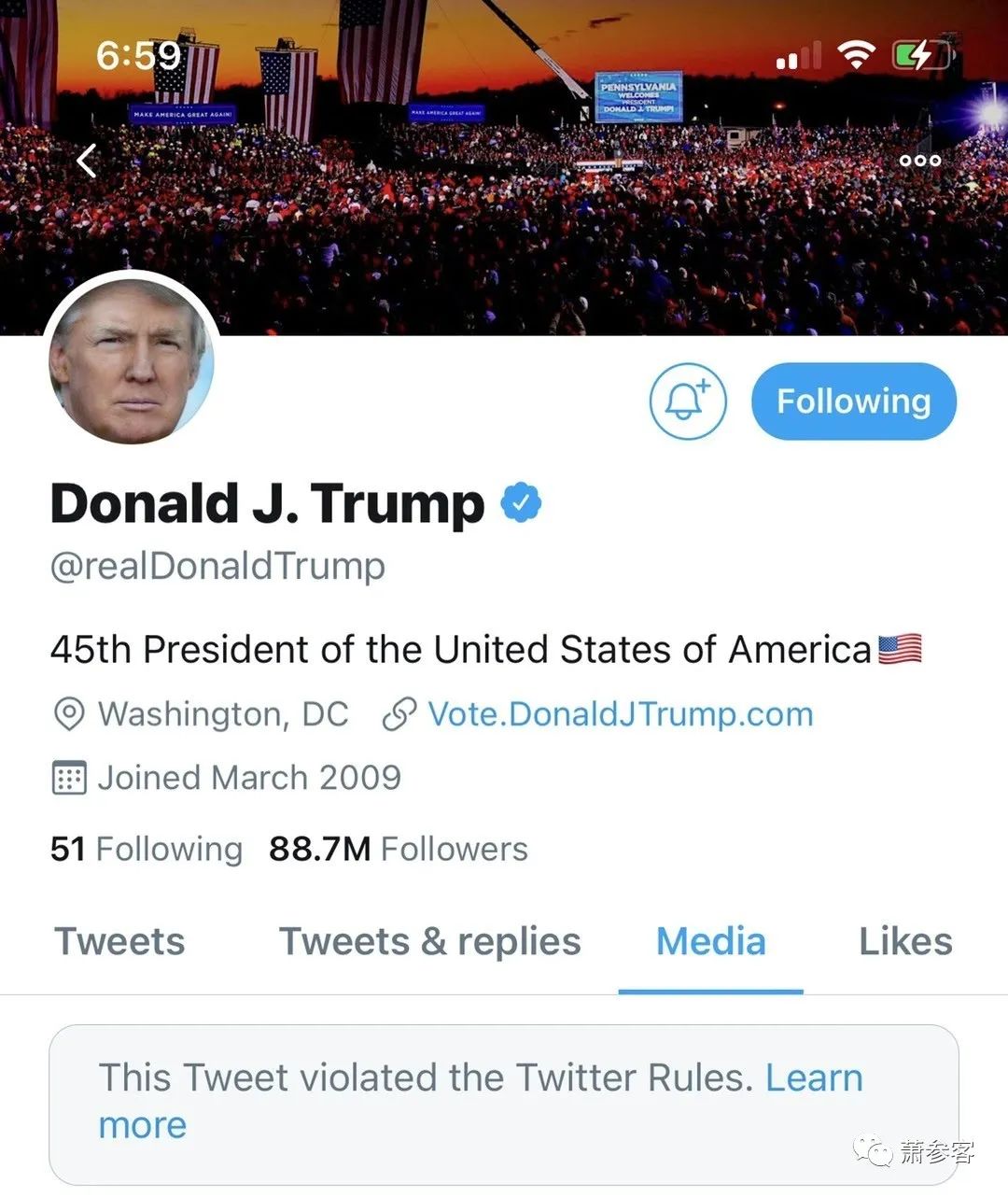1008x1197 pixels.
Task: Switch to the Tweets tab
Action: [120, 941]
